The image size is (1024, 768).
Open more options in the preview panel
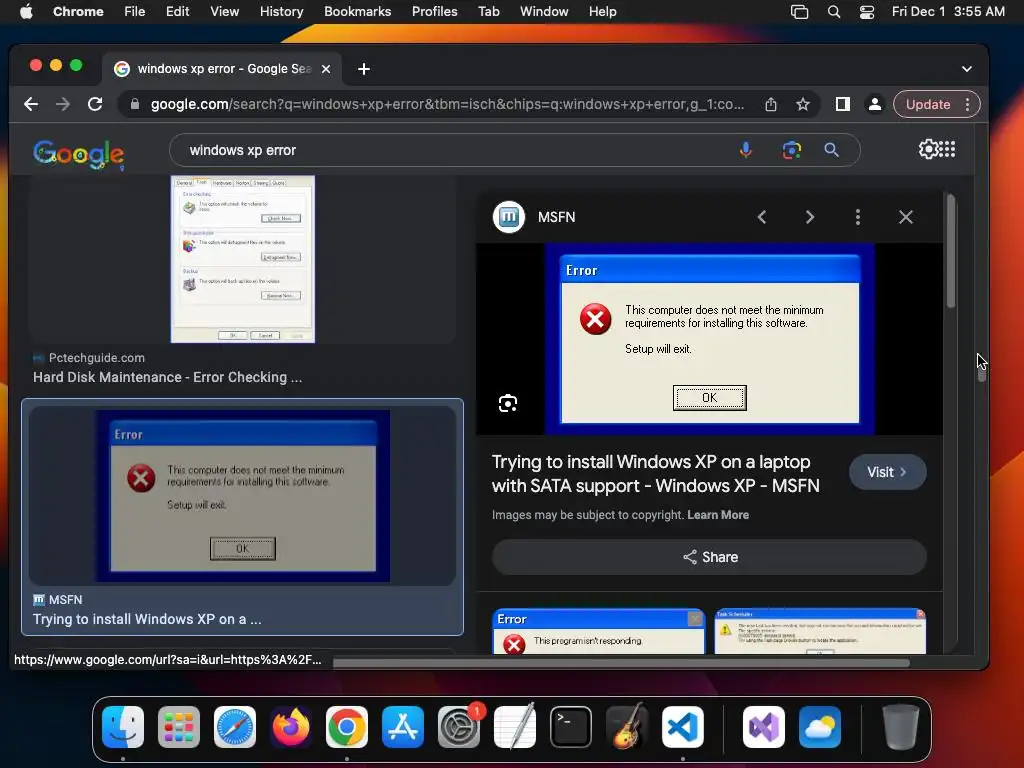pos(857,217)
